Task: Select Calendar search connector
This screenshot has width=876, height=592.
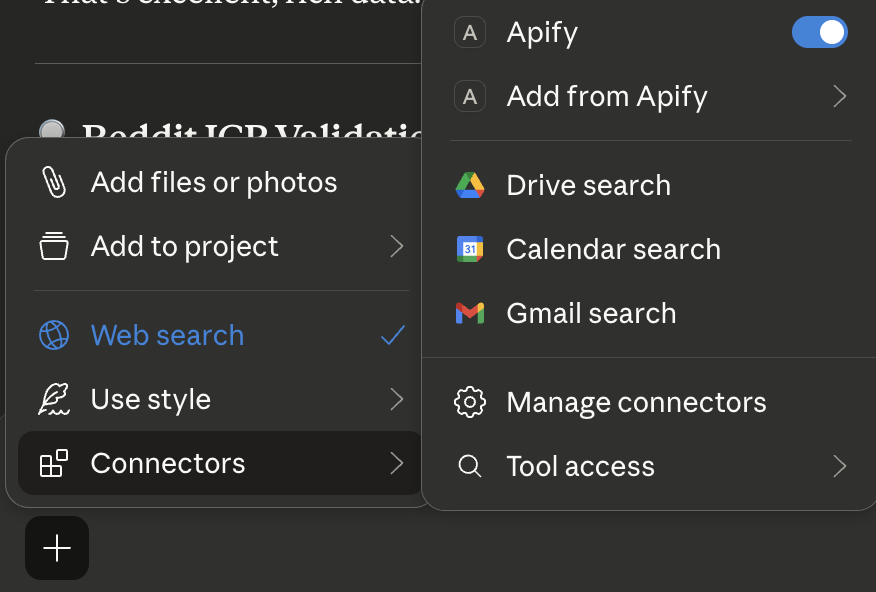Action: tap(651, 249)
